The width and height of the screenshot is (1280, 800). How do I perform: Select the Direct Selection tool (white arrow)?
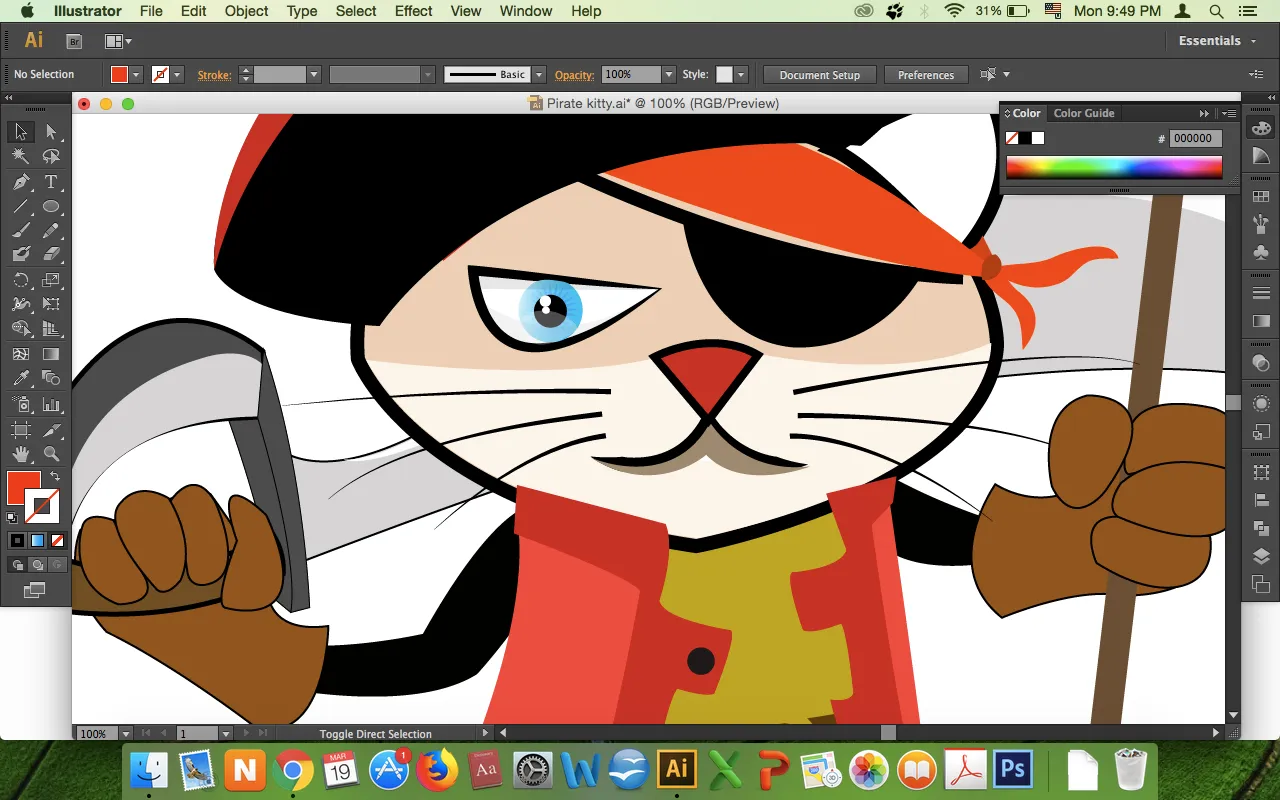click(x=52, y=132)
